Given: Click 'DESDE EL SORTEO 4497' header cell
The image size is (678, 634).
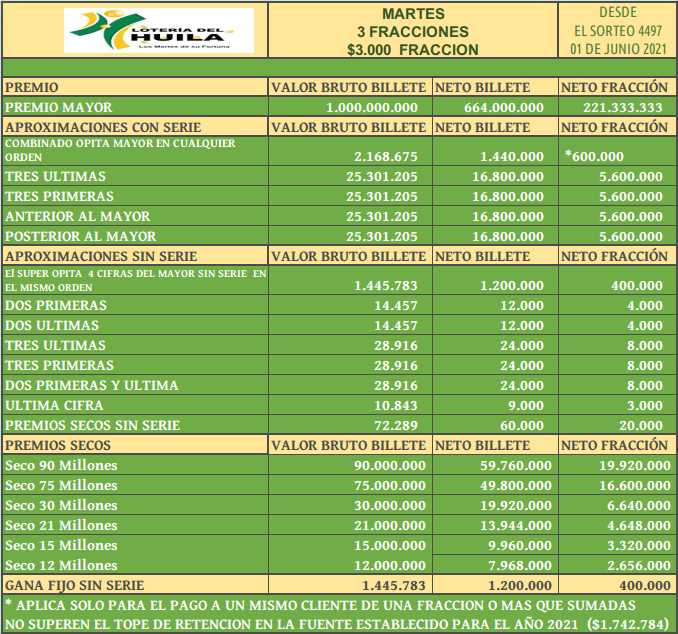Looking at the screenshot, I should pyautogui.click(x=618, y=30).
